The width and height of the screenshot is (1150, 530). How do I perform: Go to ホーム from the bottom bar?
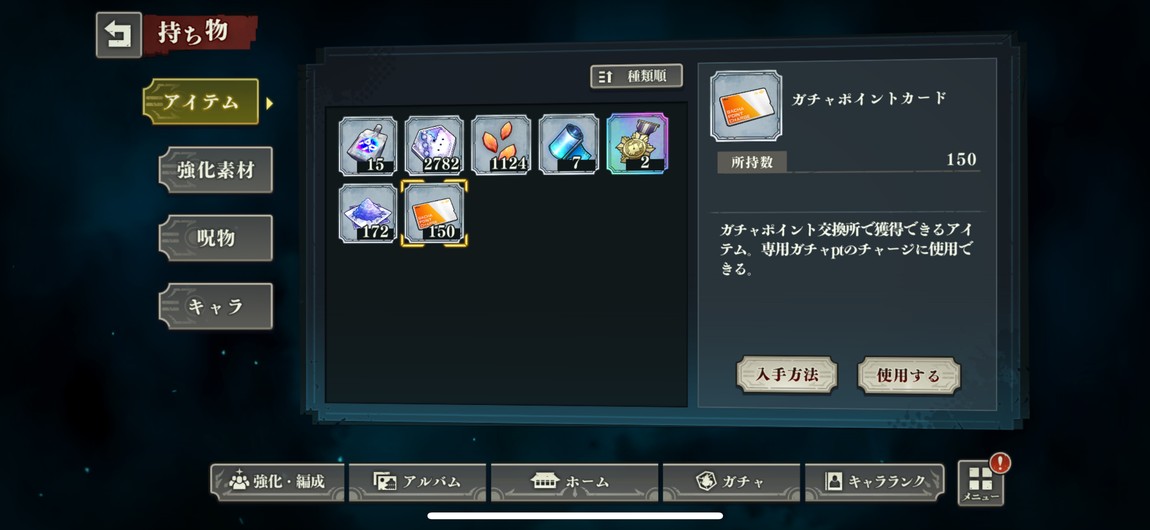(x=574, y=482)
